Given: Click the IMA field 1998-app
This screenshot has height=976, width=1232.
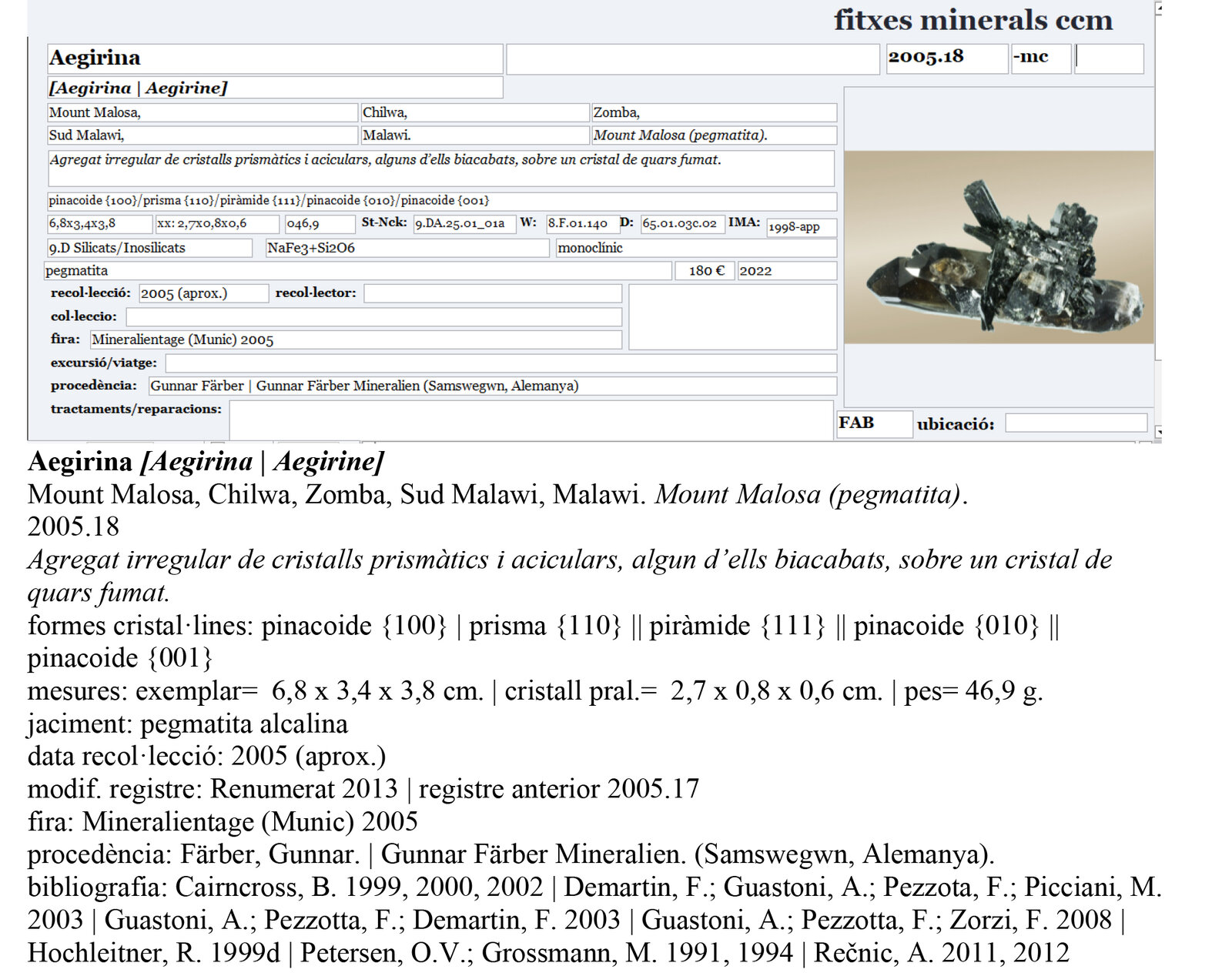Looking at the screenshot, I should pos(802,227).
